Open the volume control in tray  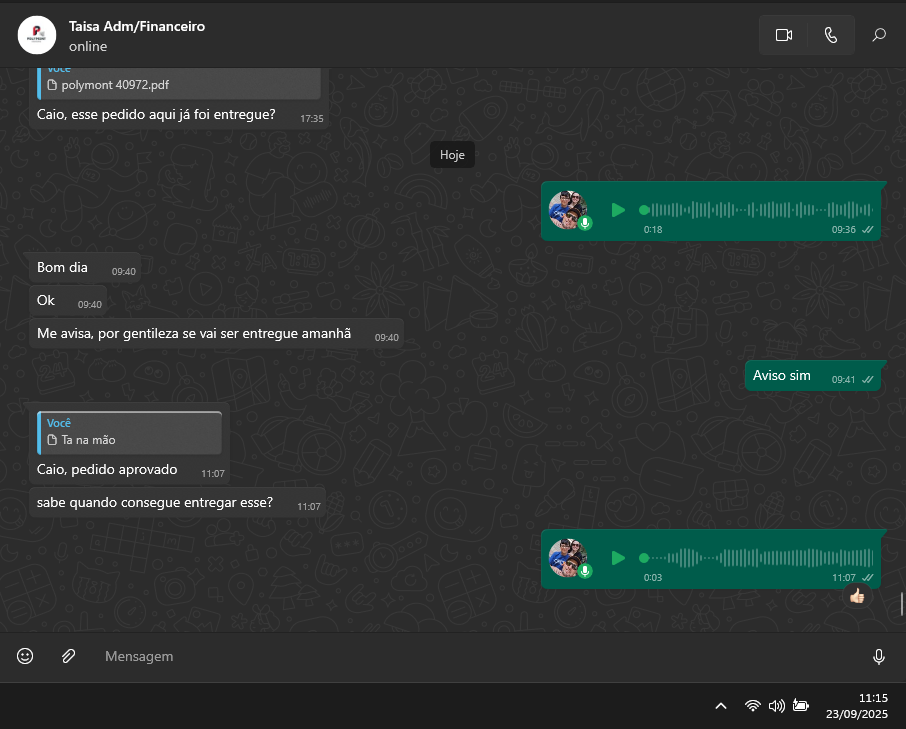point(776,706)
